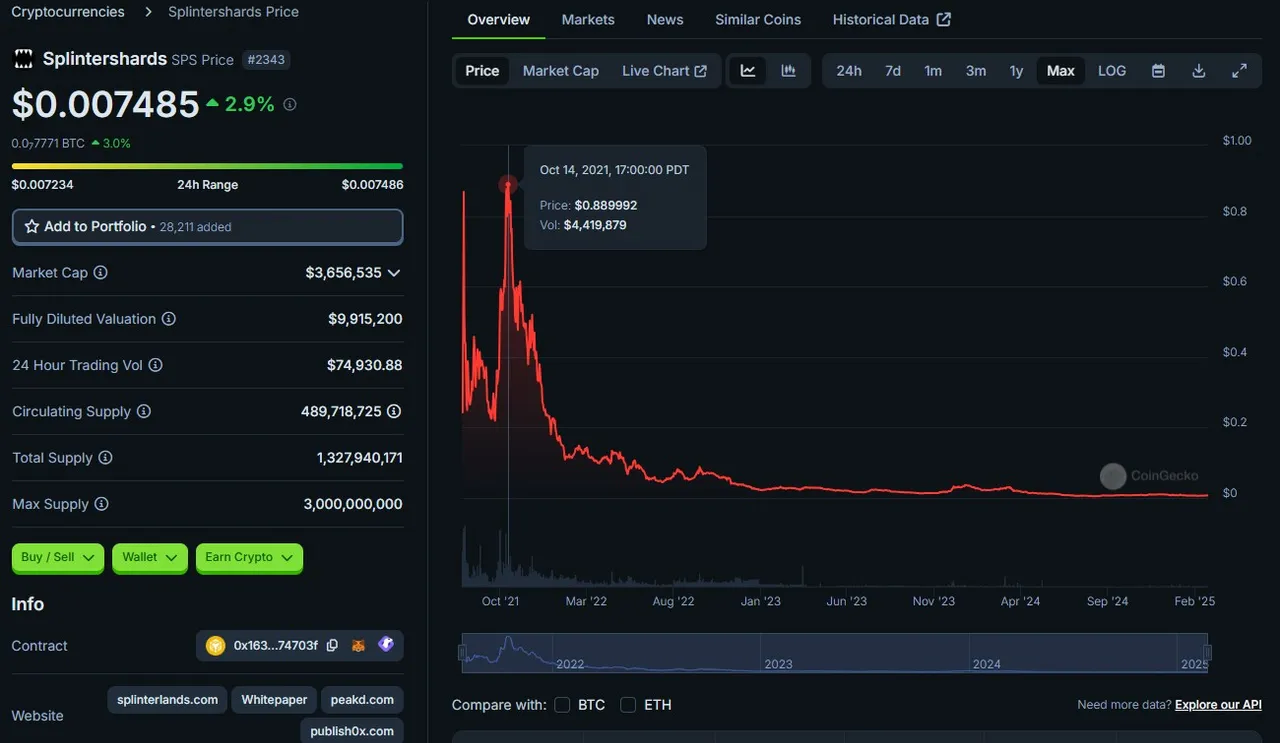Open the Markets tab

click(588, 20)
